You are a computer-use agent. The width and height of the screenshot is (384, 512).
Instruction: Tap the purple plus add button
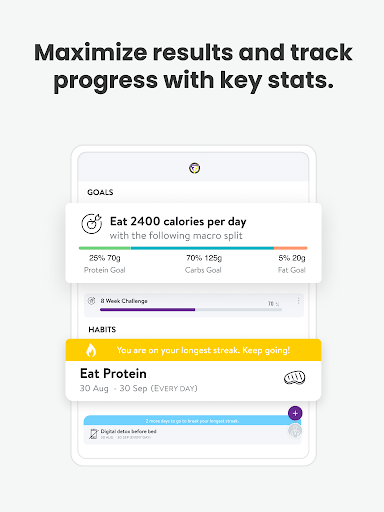[295, 413]
